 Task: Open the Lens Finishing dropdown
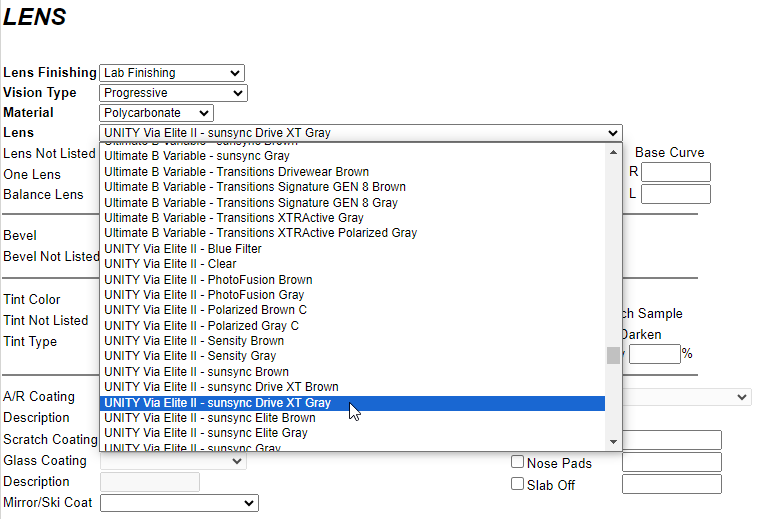point(172,73)
